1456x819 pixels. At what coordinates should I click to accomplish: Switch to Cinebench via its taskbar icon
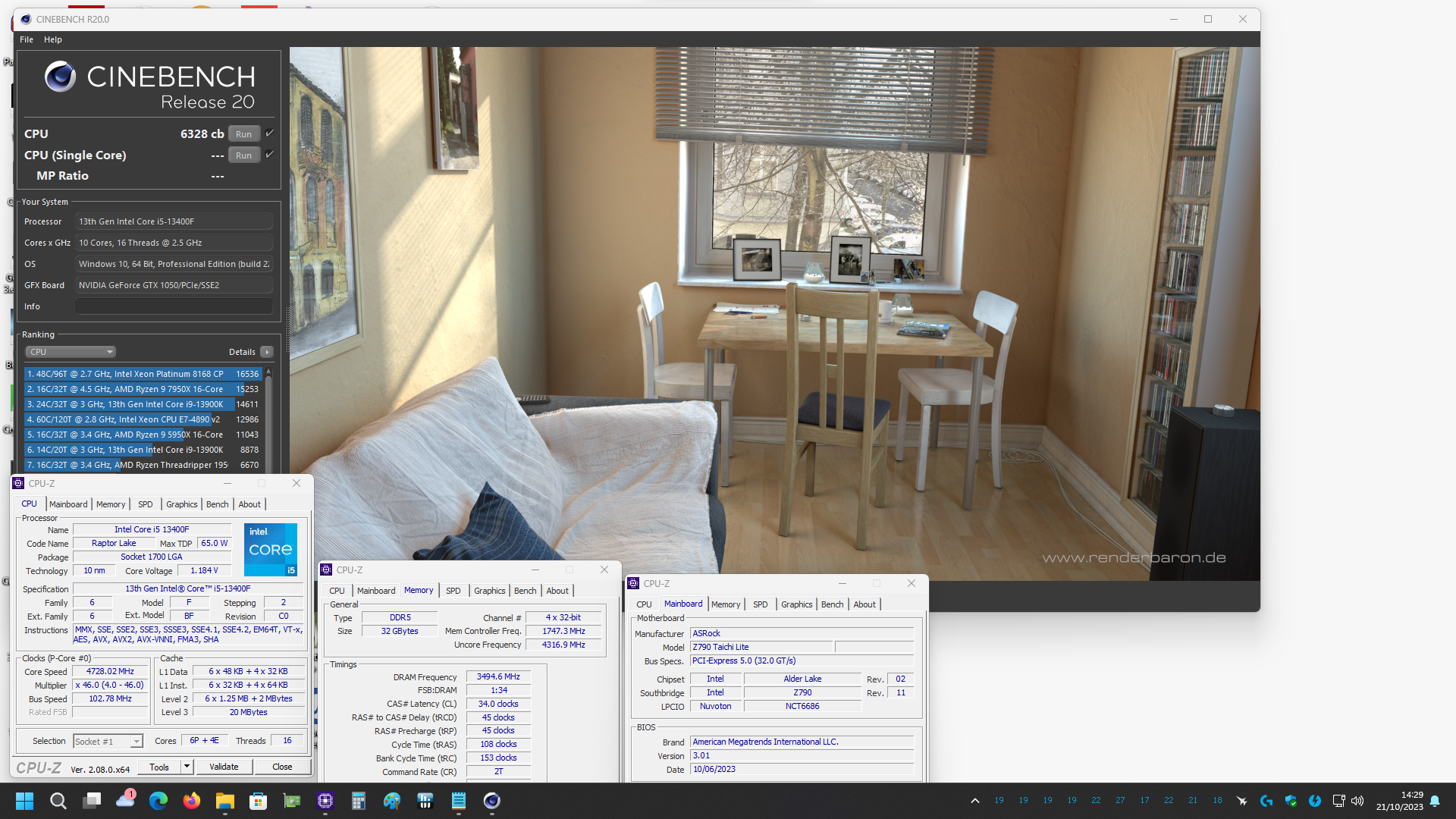(x=492, y=801)
